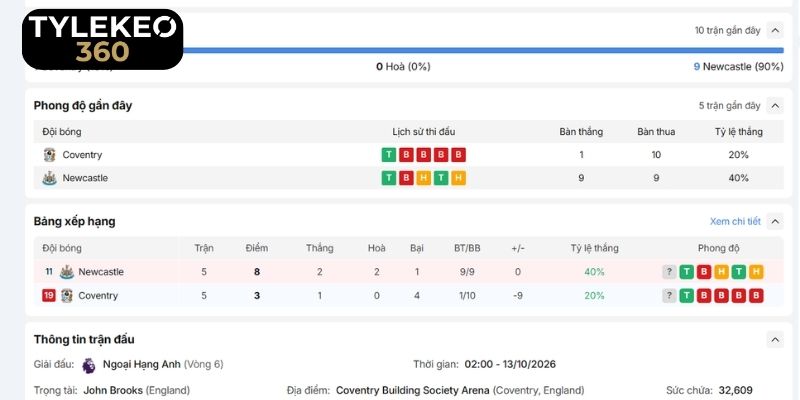Click the rank 11 number beside Newcastle

point(48,272)
